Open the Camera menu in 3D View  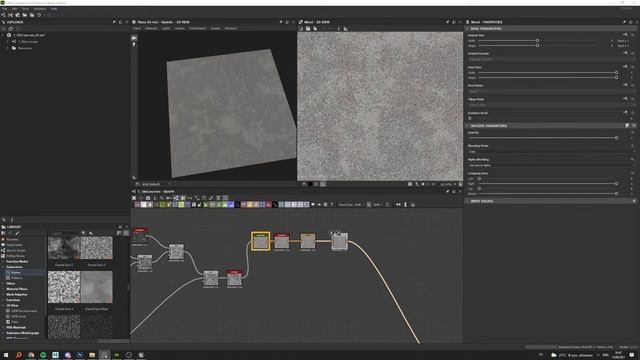[x=180, y=29]
